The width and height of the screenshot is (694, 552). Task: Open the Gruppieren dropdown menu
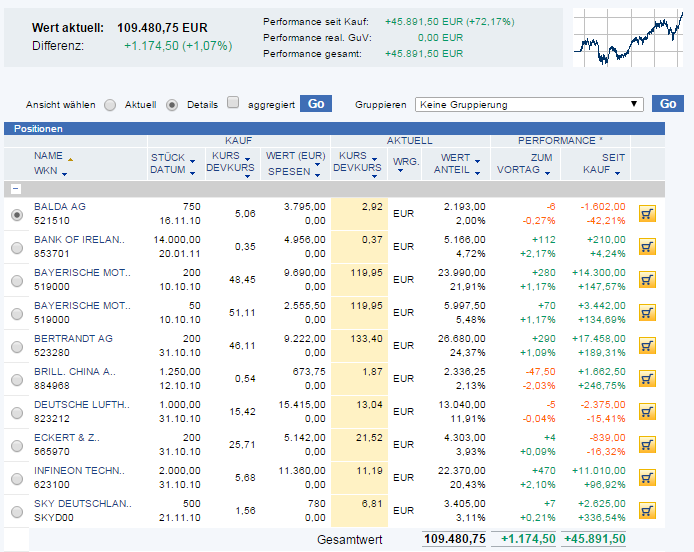click(530, 104)
